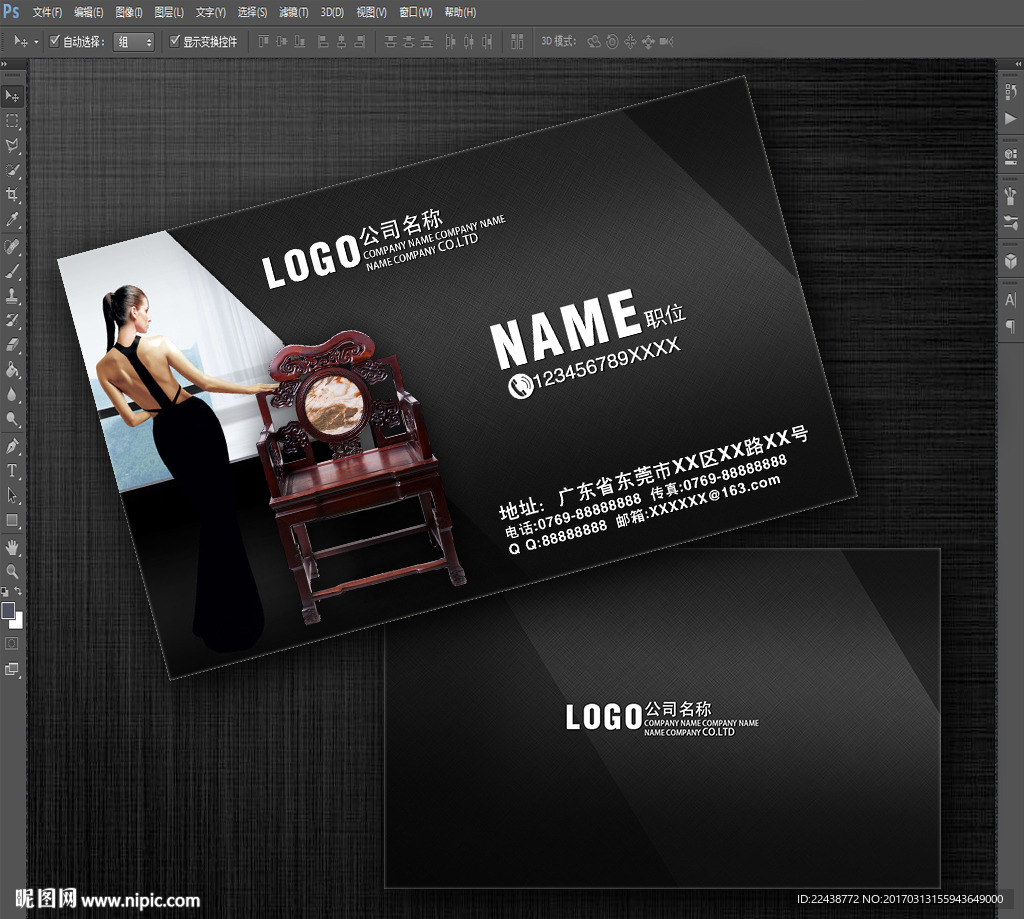Set the foreground color swatch
1024x919 pixels.
pyautogui.click(x=8, y=610)
